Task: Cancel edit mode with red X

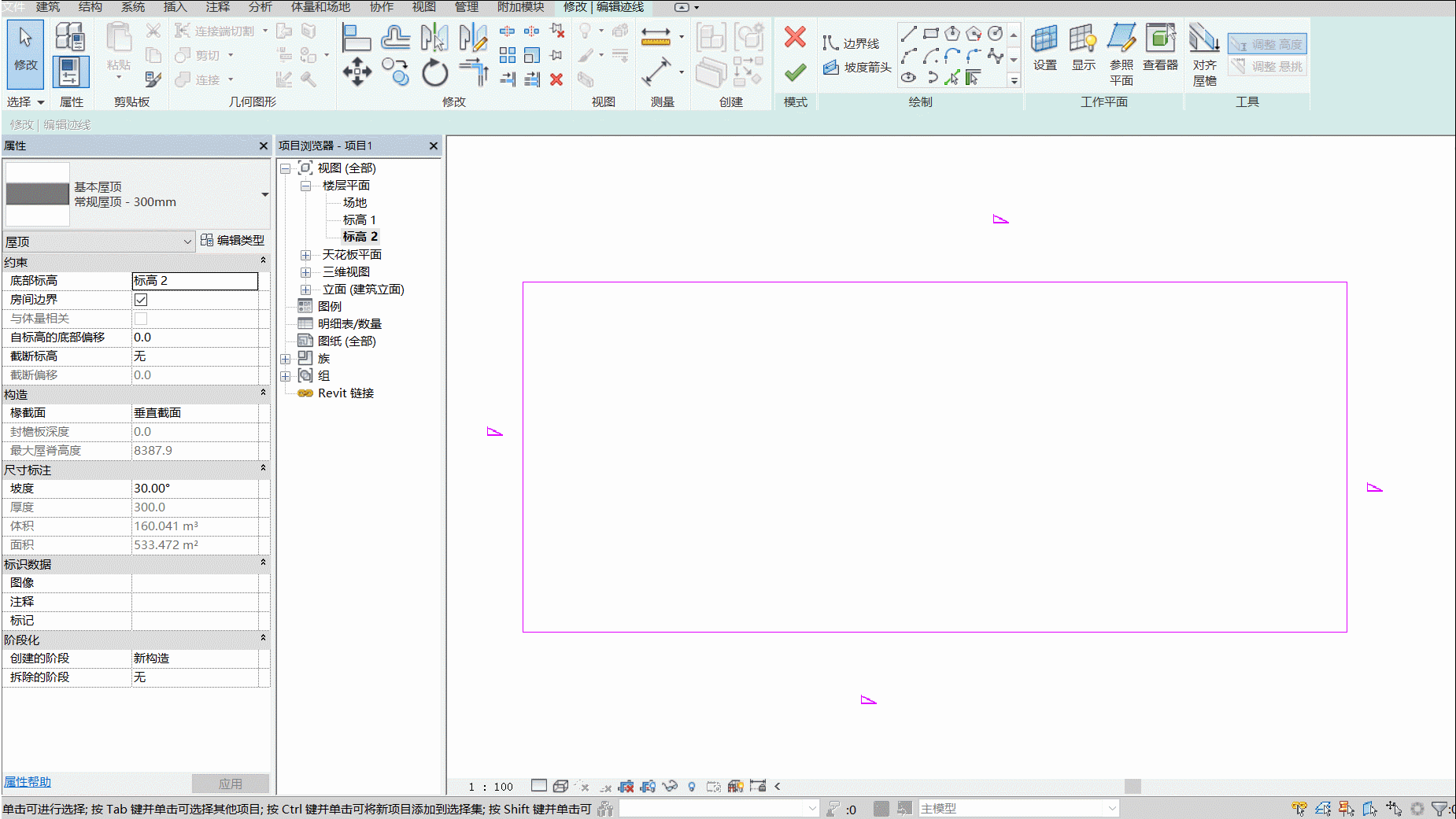Action: tap(795, 37)
